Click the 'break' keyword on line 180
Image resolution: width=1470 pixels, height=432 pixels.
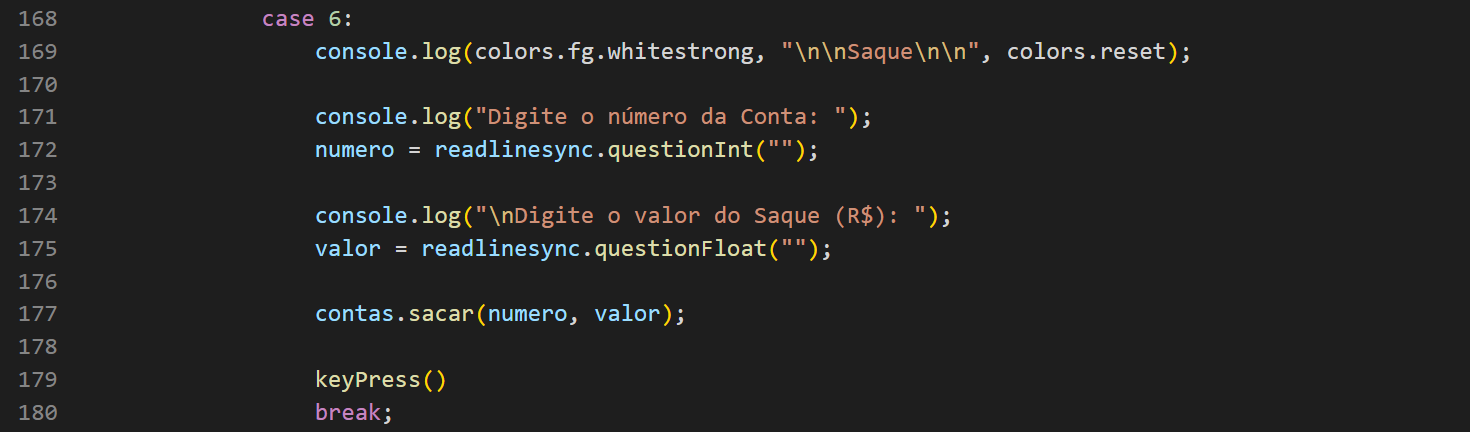[x=348, y=413]
